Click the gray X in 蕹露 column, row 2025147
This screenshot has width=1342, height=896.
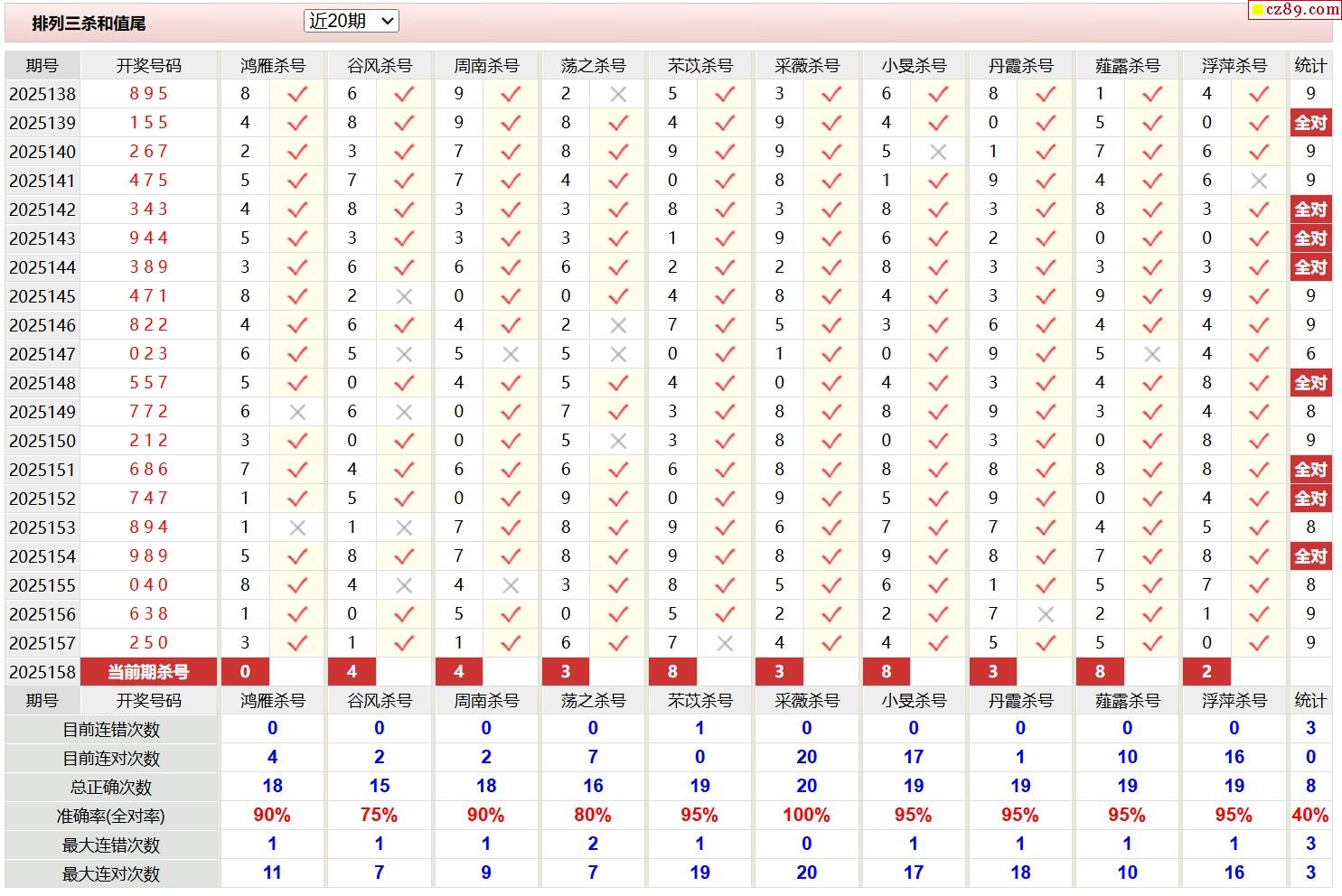click(1152, 354)
